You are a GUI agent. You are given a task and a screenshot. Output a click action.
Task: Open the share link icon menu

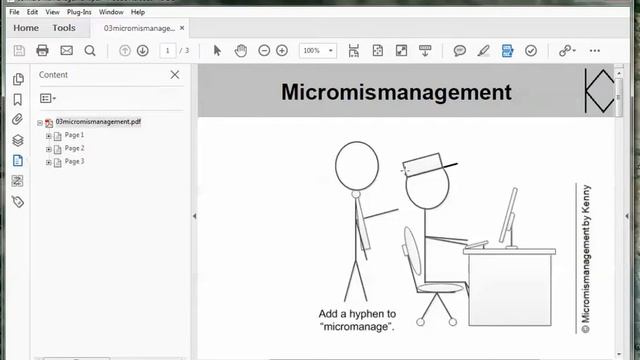[567, 51]
